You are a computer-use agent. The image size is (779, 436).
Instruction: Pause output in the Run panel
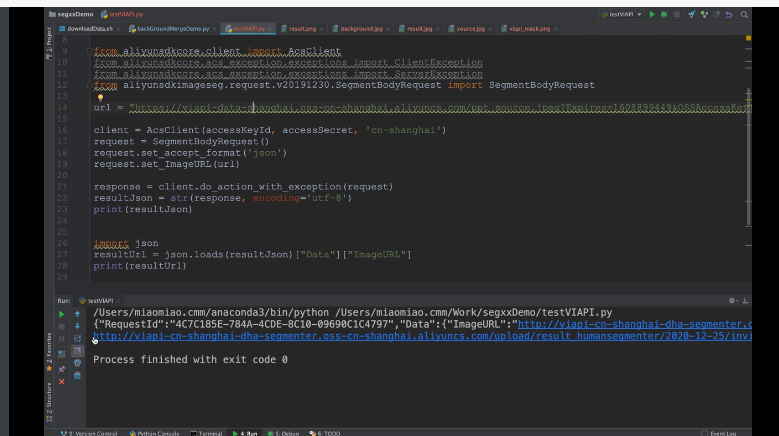point(62,339)
